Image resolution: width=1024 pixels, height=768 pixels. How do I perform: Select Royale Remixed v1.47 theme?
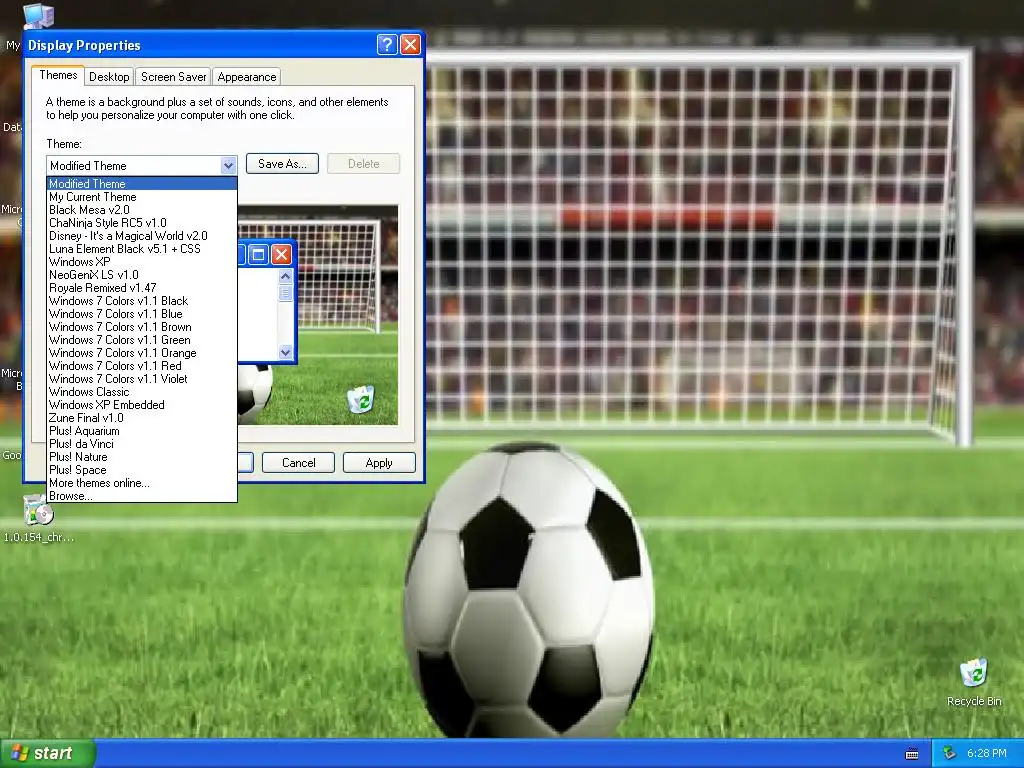[142, 288]
